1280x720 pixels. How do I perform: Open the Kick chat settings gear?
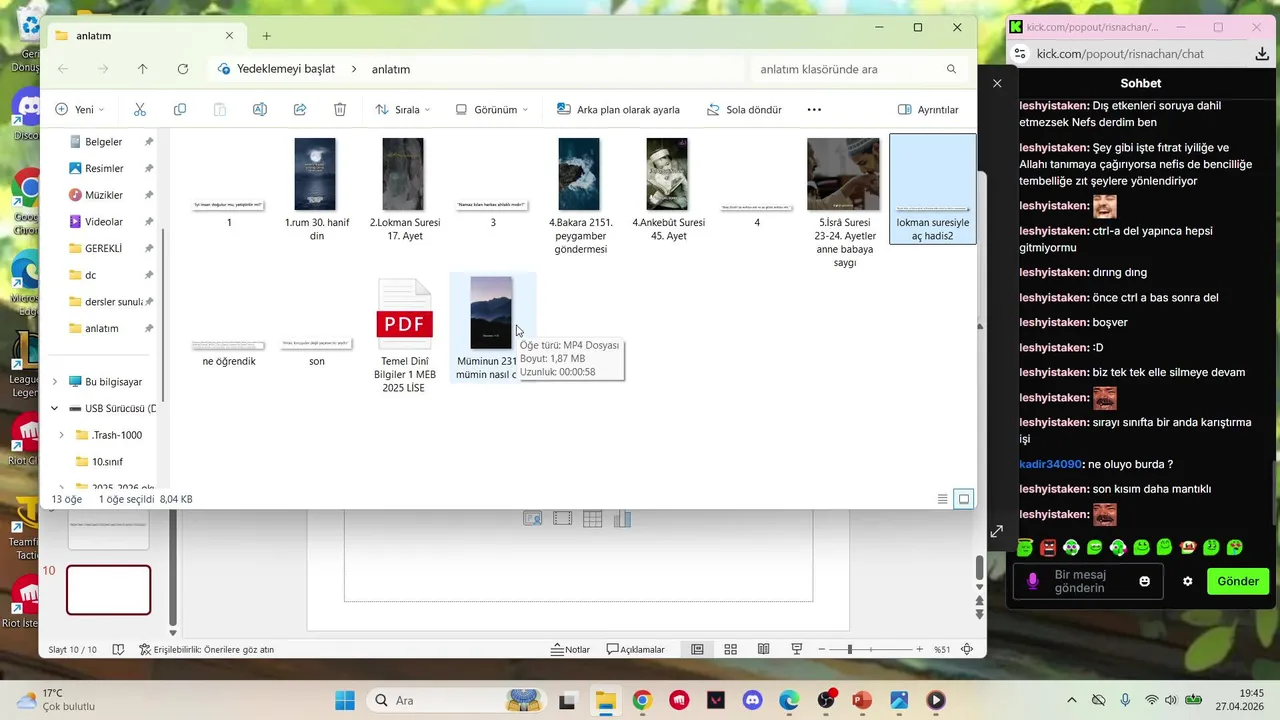pos(1188,581)
